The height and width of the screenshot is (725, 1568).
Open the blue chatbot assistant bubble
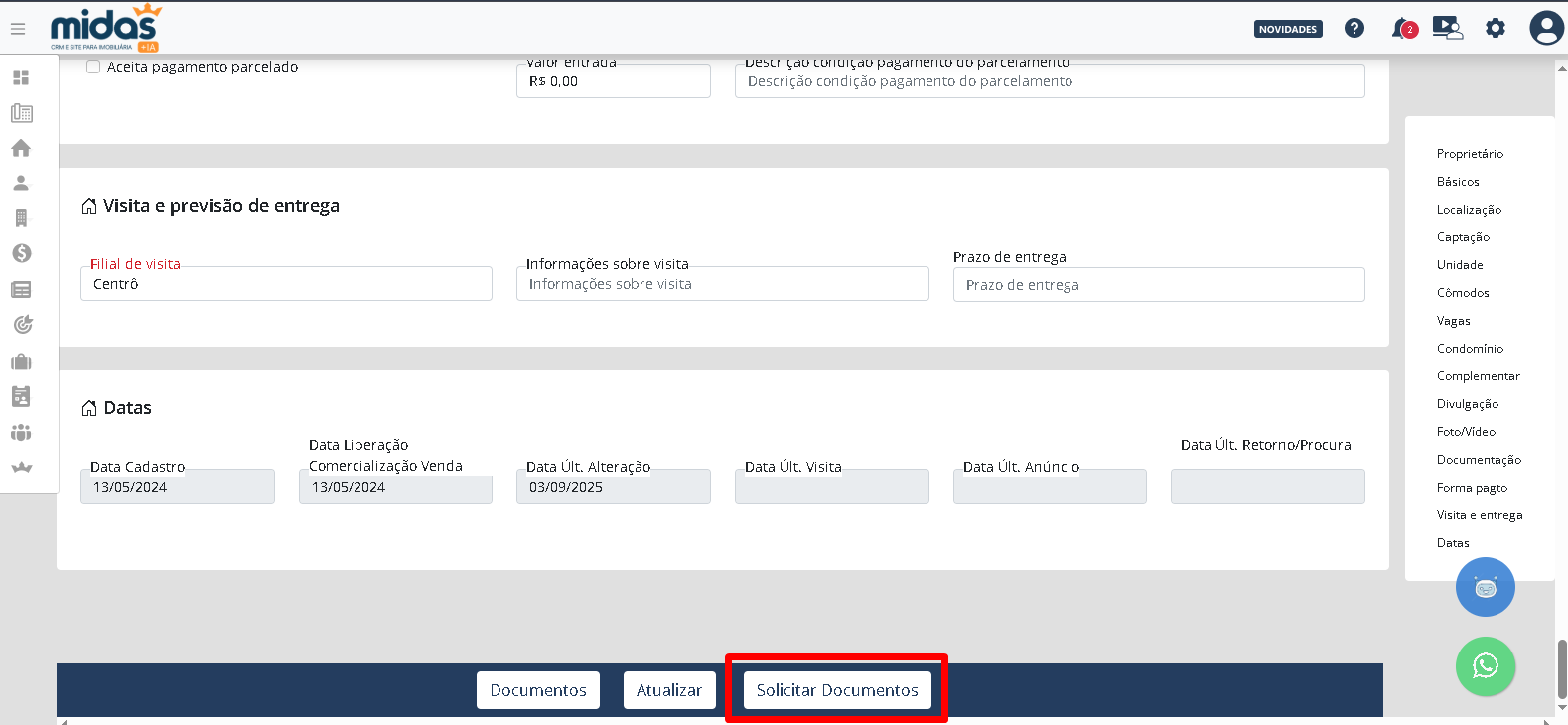[1485, 587]
